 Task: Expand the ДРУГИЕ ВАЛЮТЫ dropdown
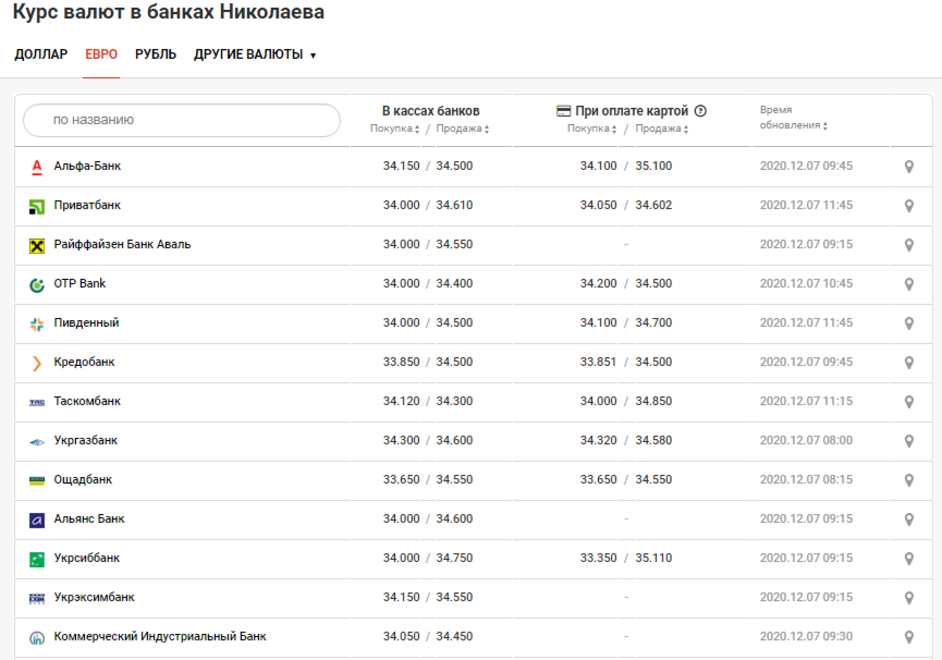255,55
